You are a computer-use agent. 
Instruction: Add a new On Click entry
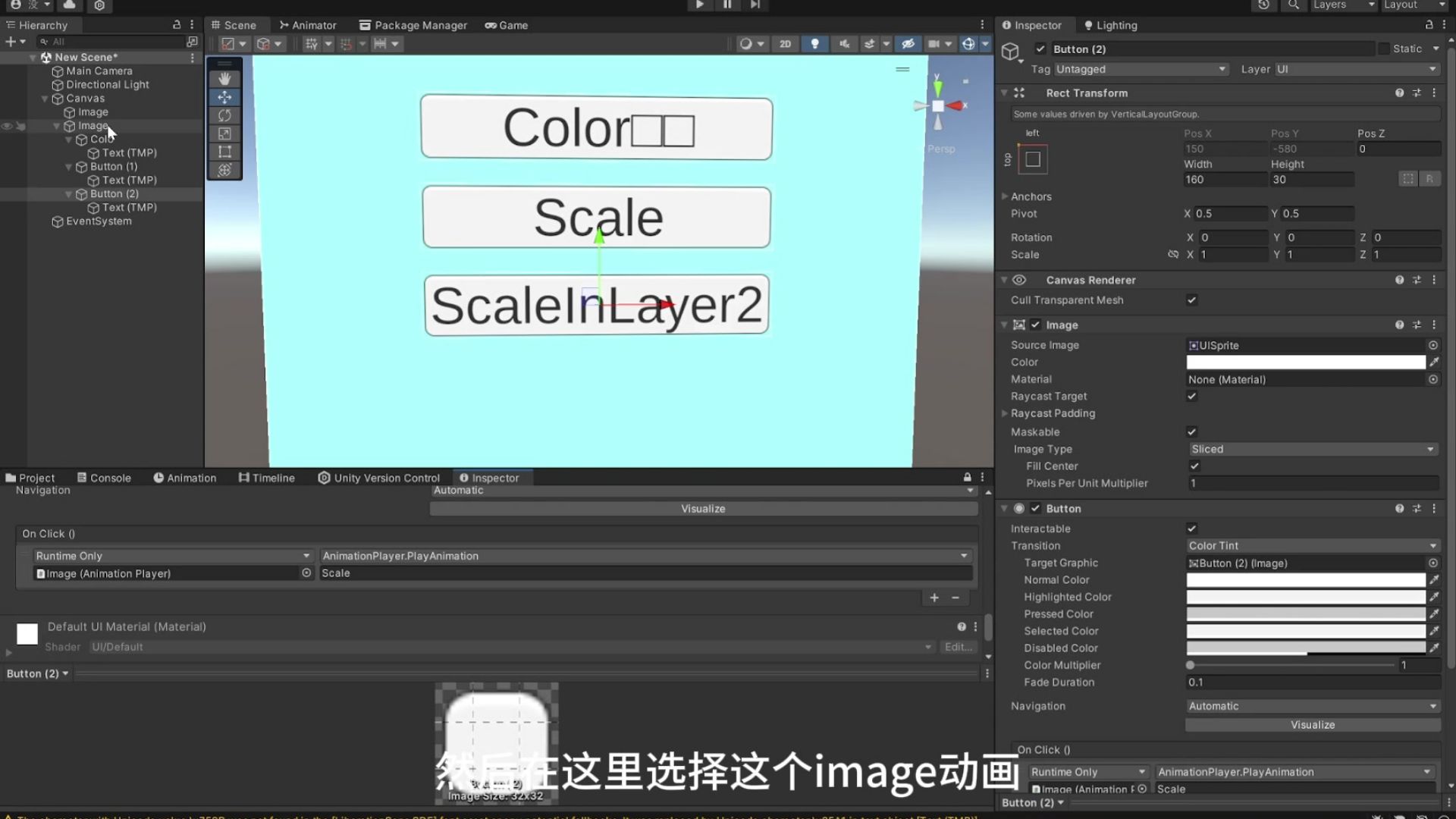[934, 598]
